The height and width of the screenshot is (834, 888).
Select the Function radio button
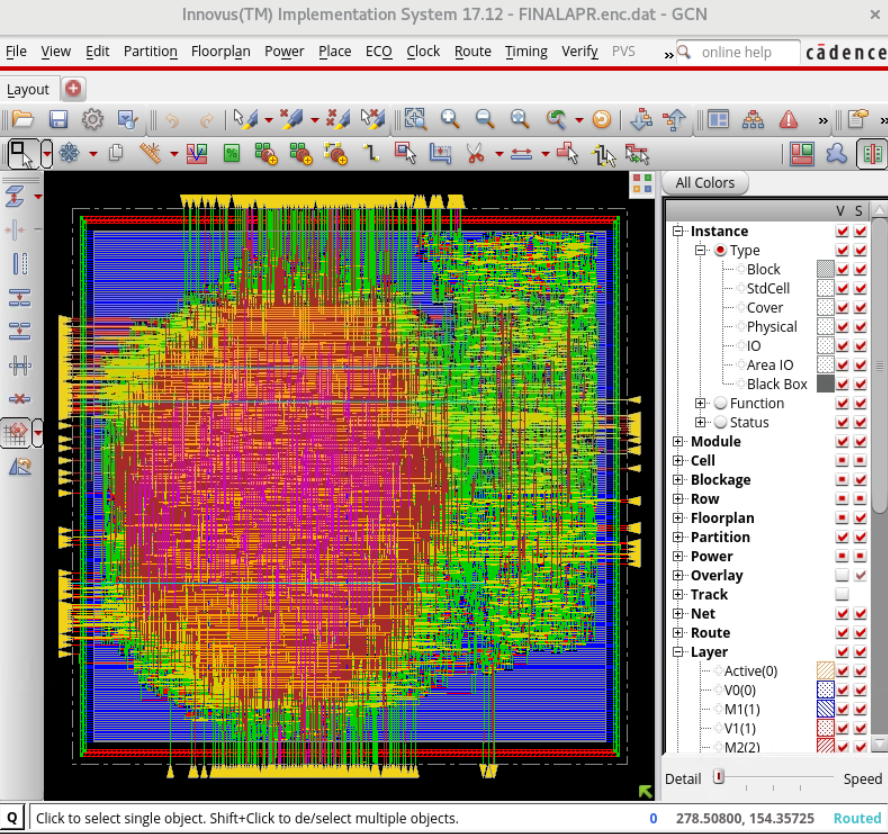[720, 403]
